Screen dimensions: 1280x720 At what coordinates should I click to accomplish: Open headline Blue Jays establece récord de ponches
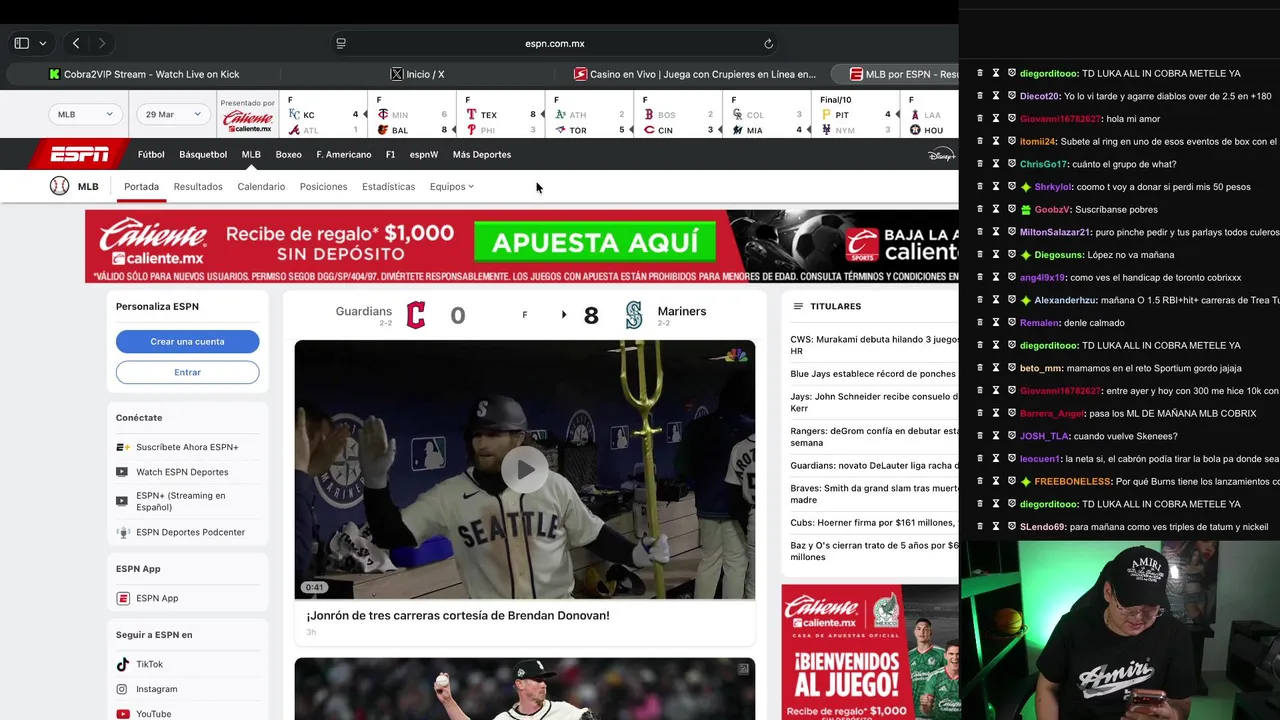coord(873,374)
